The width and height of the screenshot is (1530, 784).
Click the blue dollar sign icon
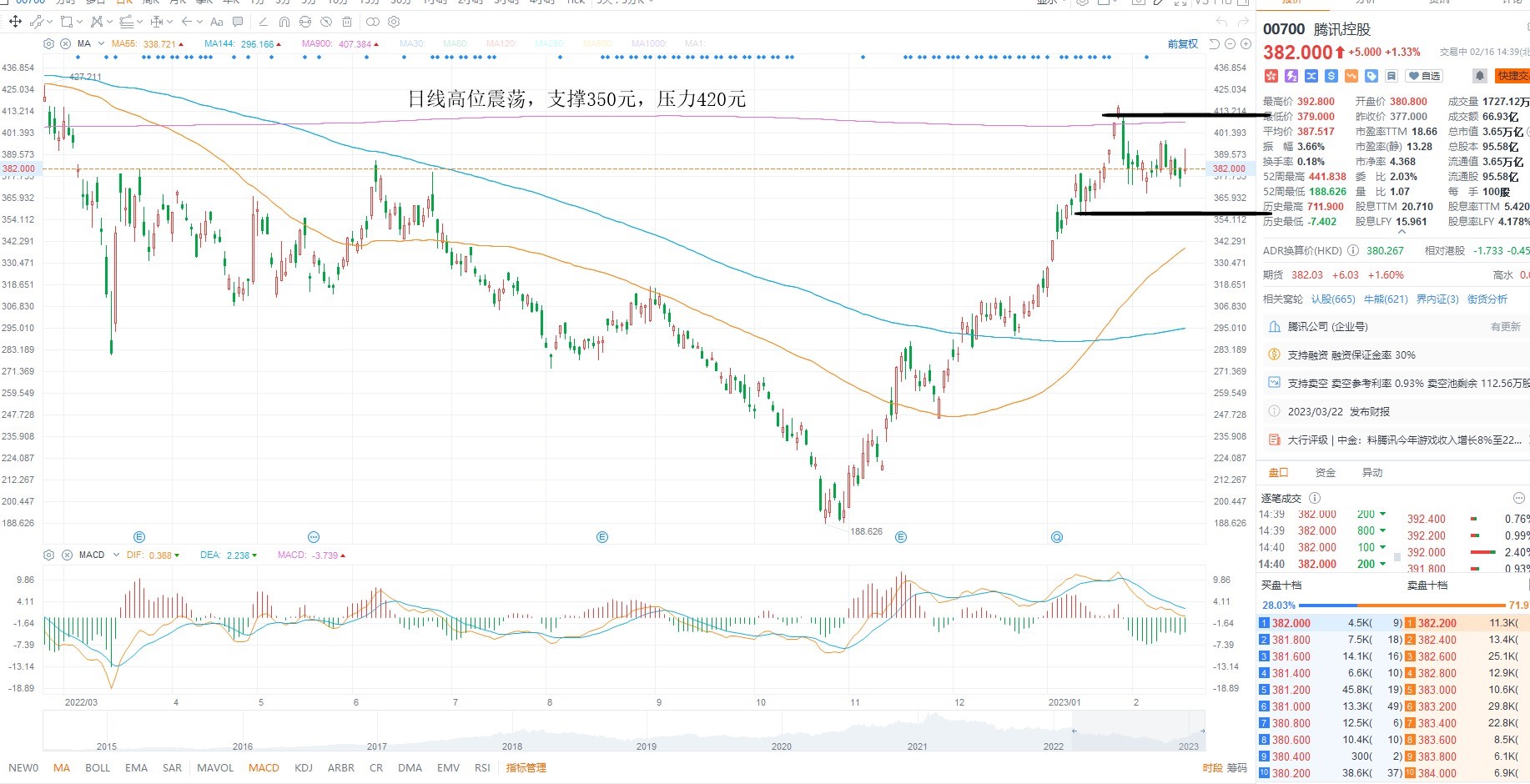coord(1331,76)
